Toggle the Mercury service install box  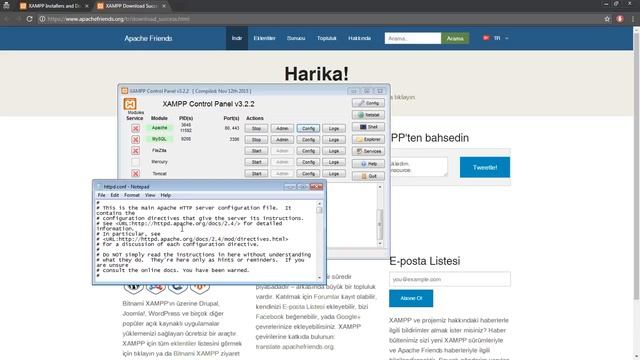coord(136,162)
